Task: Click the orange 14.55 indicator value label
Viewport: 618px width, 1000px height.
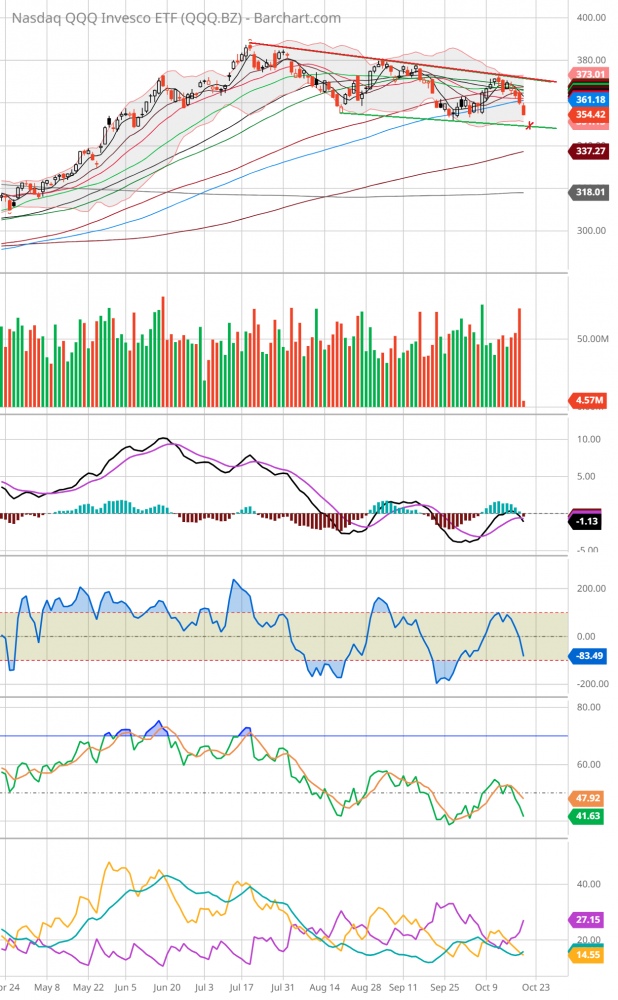Action: point(590,956)
